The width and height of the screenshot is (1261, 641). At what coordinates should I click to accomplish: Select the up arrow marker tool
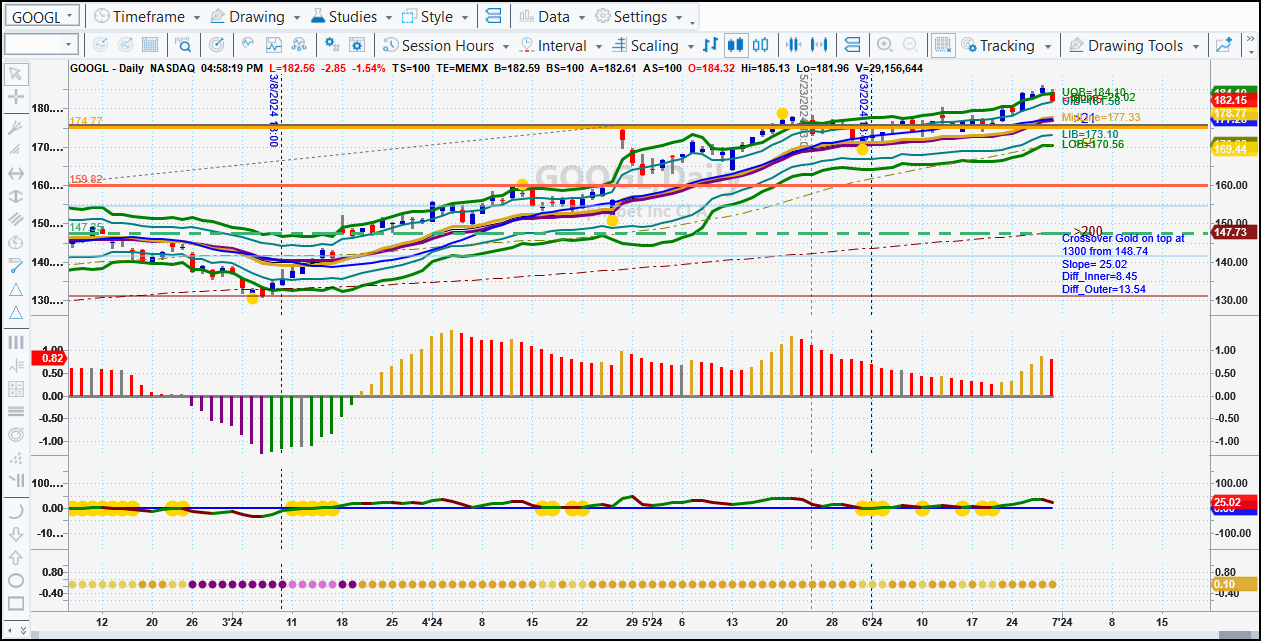click(16, 557)
